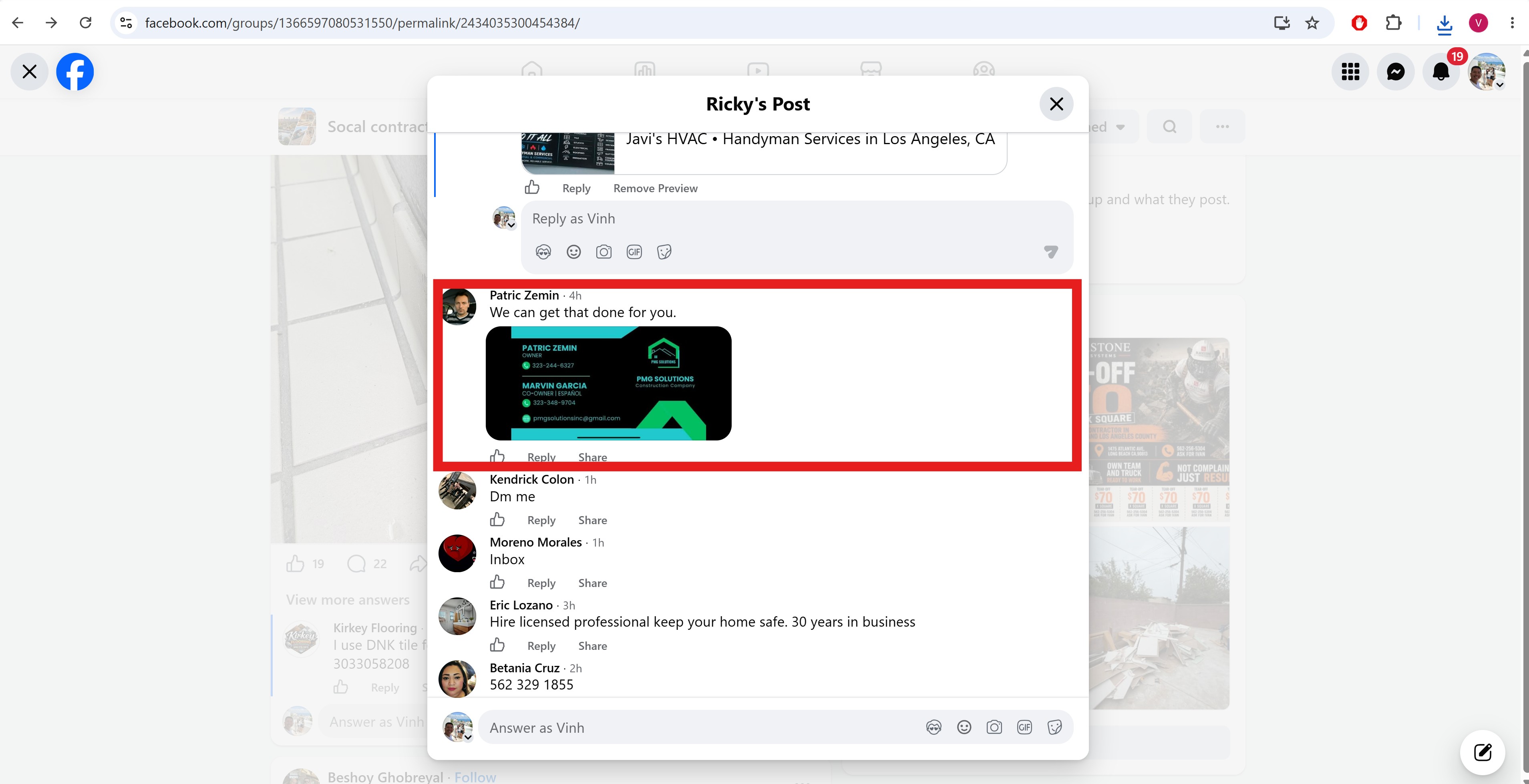
Task: Open group three-dot more options
Action: tap(1222, 127)
